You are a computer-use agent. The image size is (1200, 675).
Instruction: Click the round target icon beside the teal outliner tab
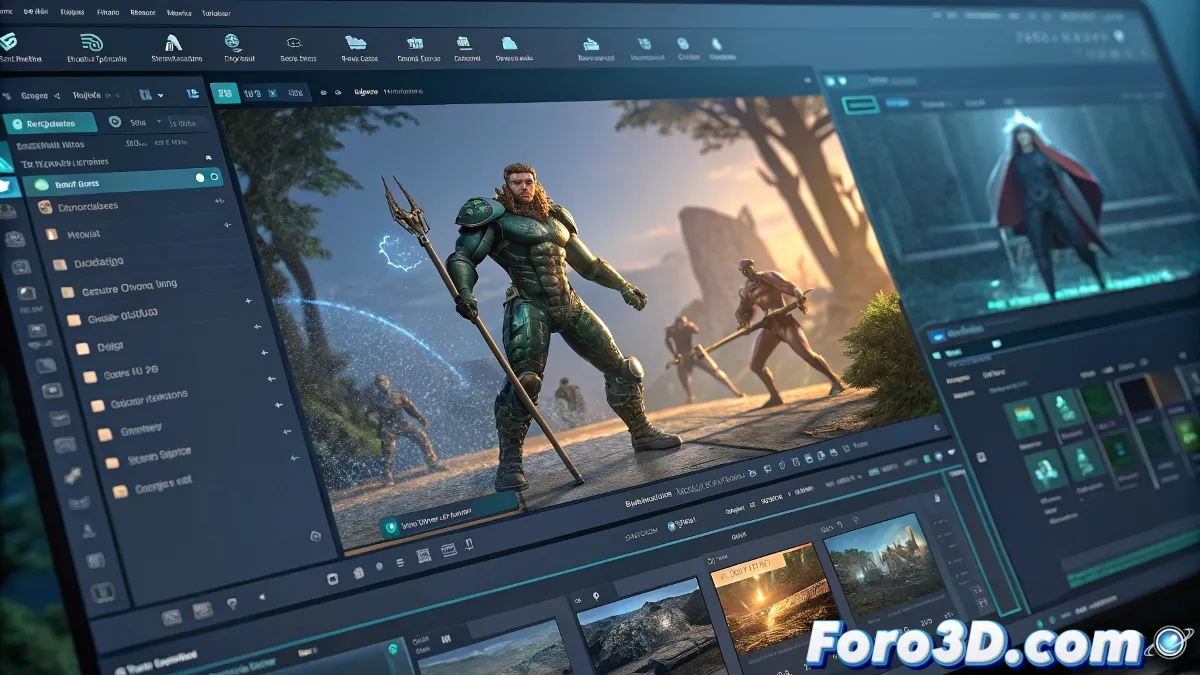click(115, 122)
